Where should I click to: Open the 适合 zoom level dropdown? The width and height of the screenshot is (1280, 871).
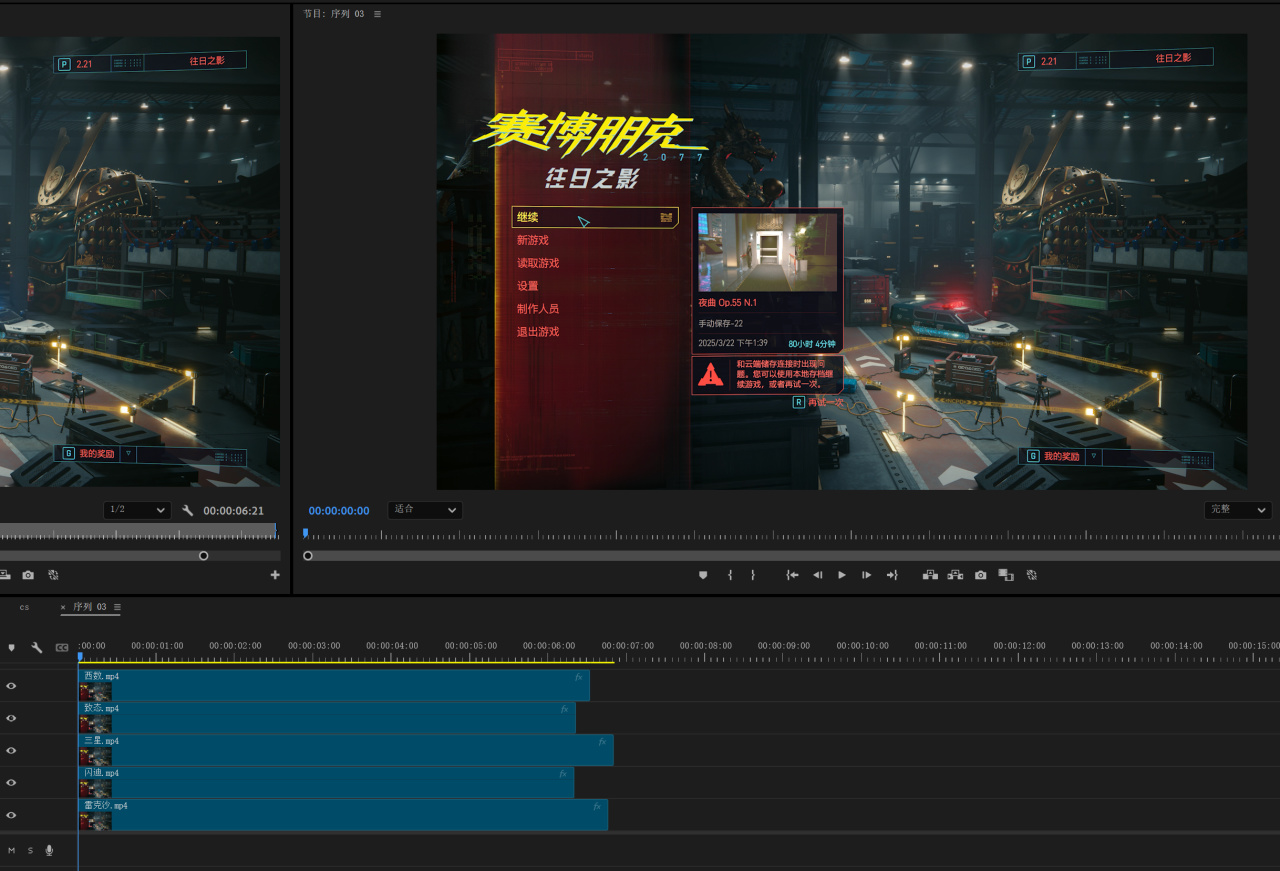pos(425,510)
